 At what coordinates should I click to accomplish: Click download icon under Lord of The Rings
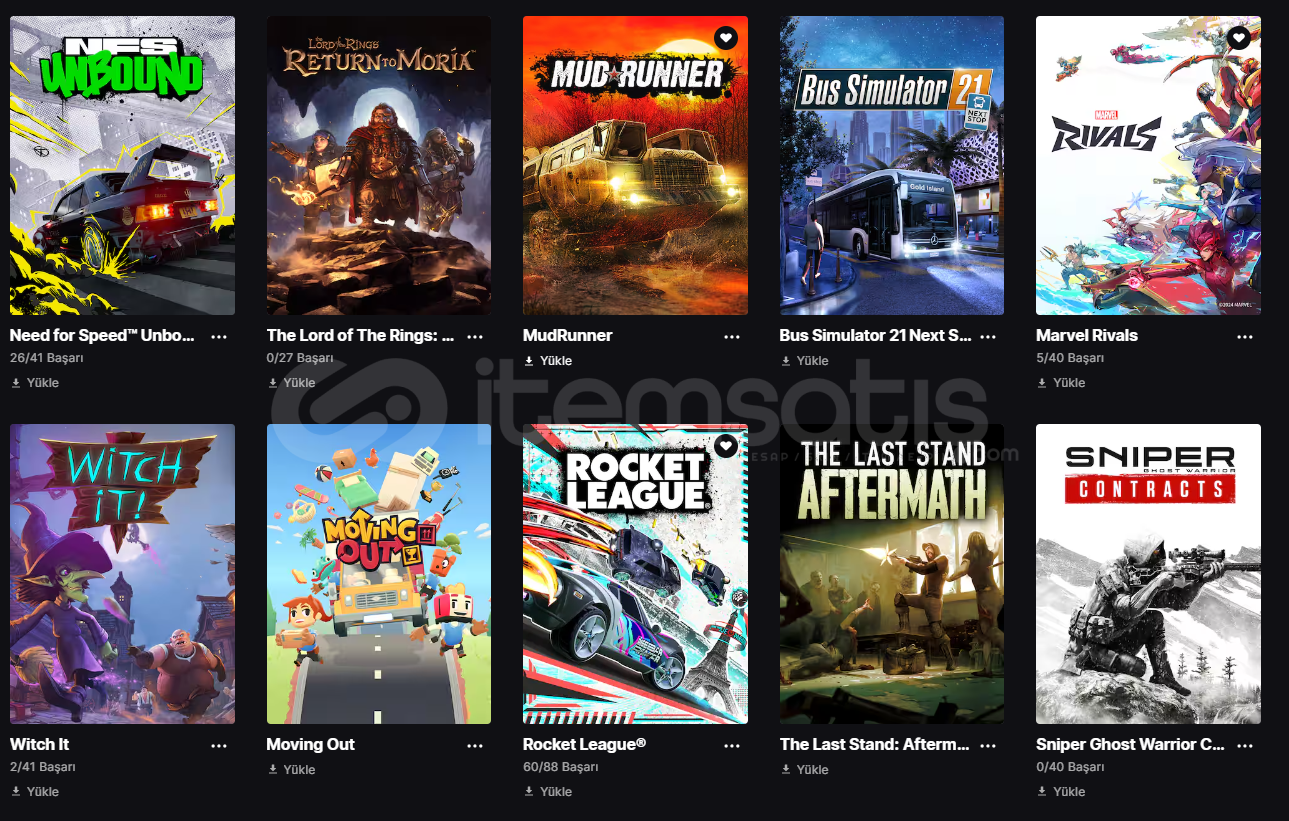pyautogui.click(x=272, y=383)
